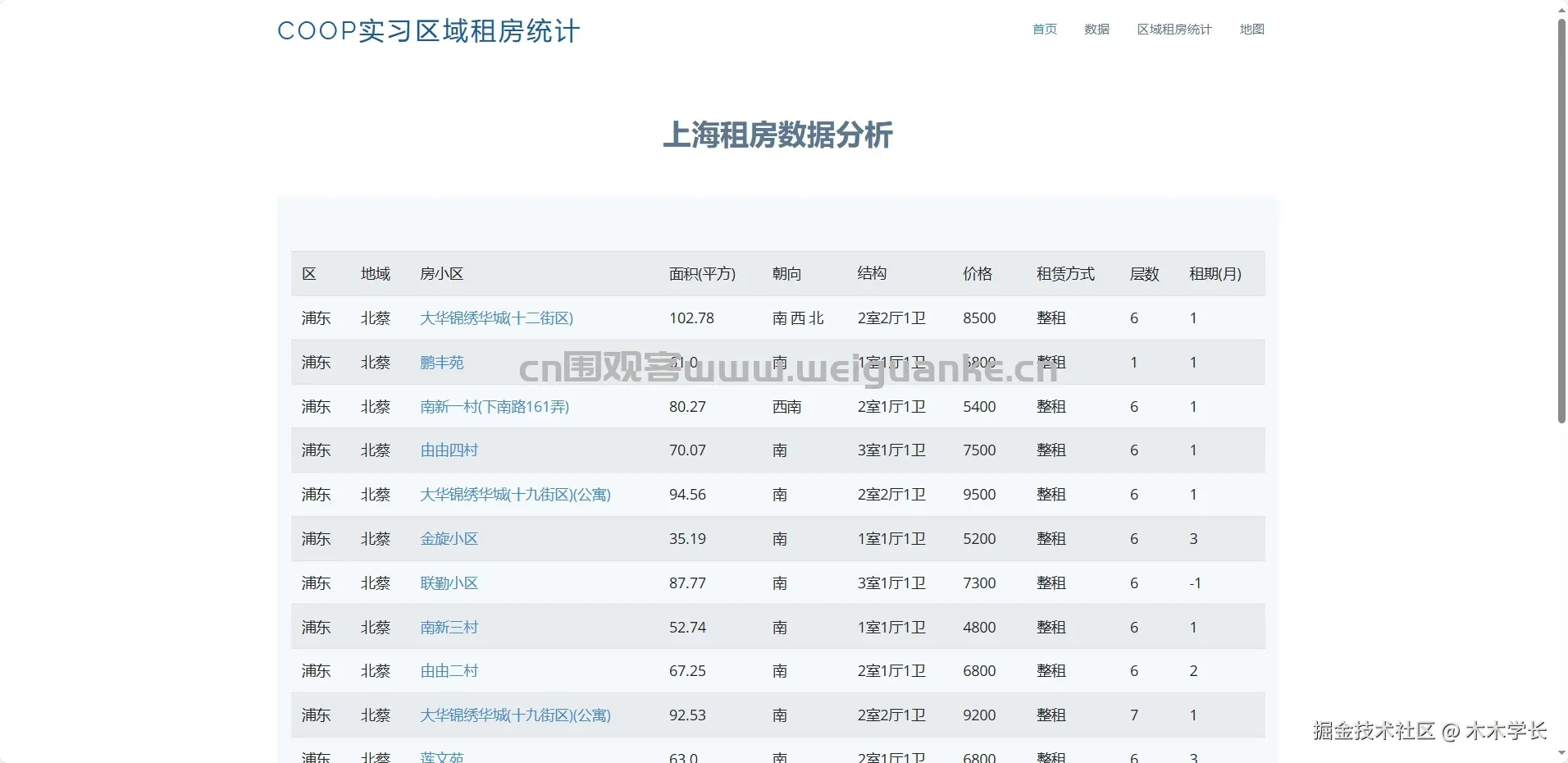This screenshot has width=1568, height=763.
Task: Open the 首页 navigation link
Action: [1044, 30]
